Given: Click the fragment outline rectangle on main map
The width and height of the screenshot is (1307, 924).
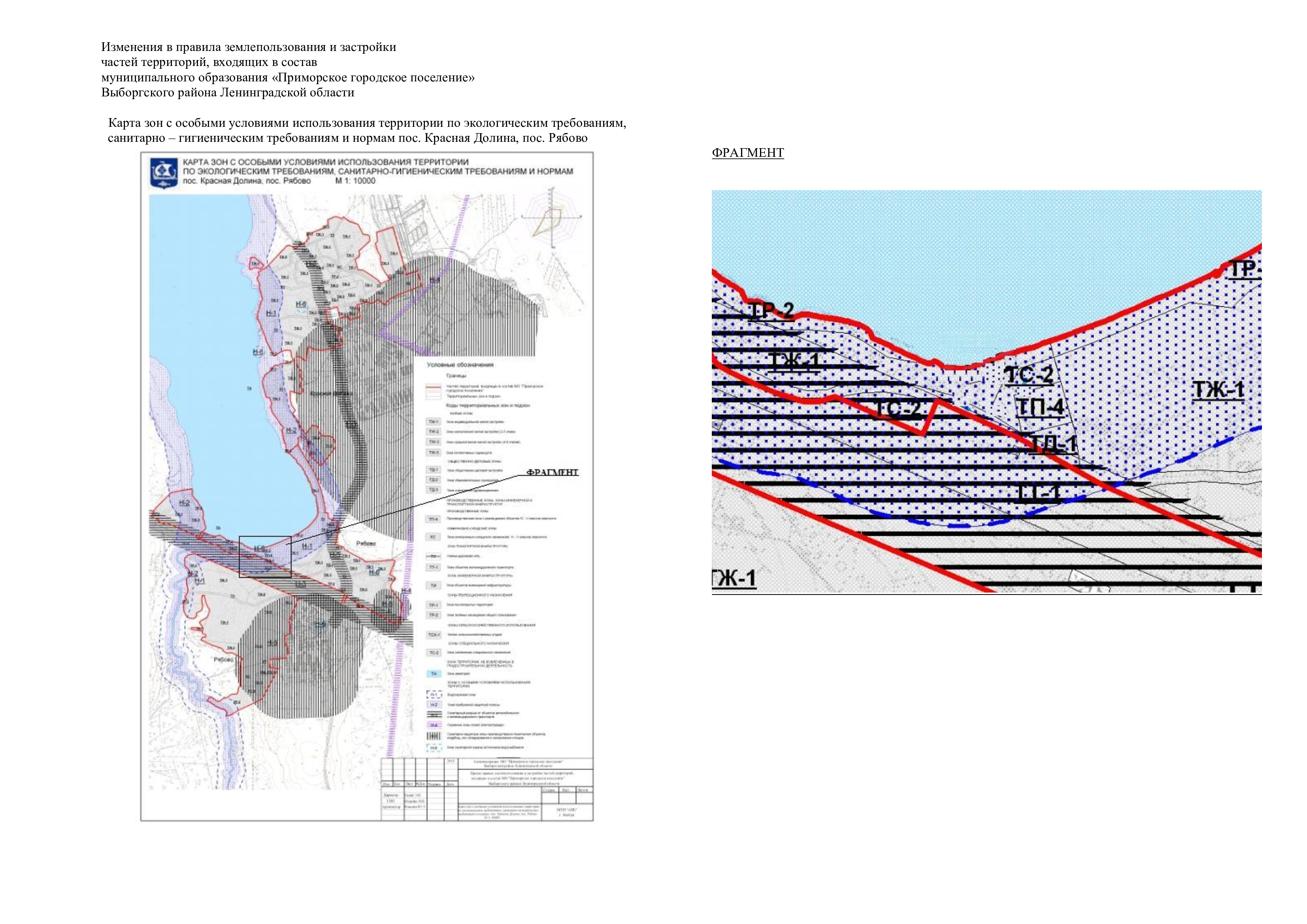Looking at the screenshot, I should coord(265,557).
